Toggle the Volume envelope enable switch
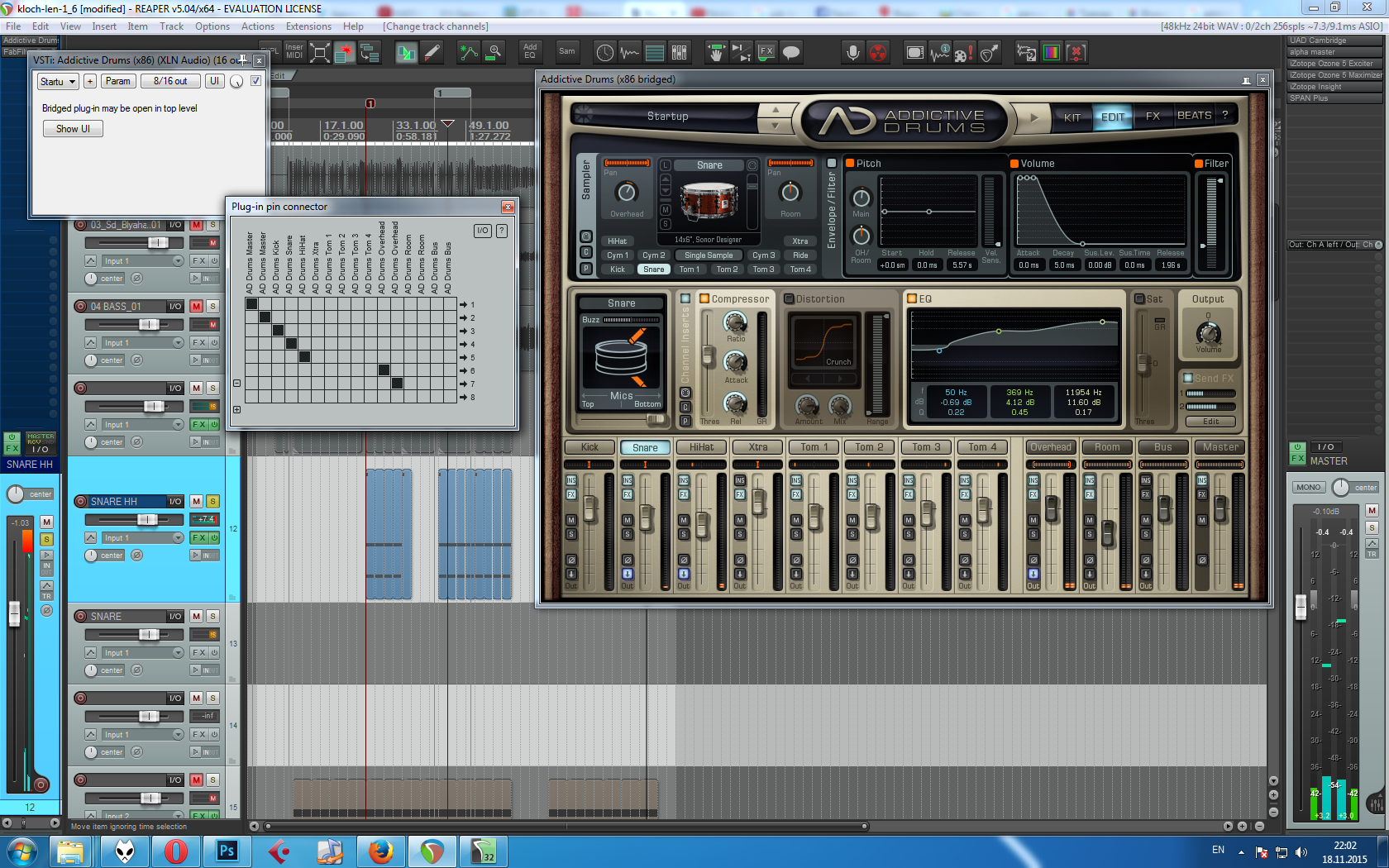 [1014, 163]
